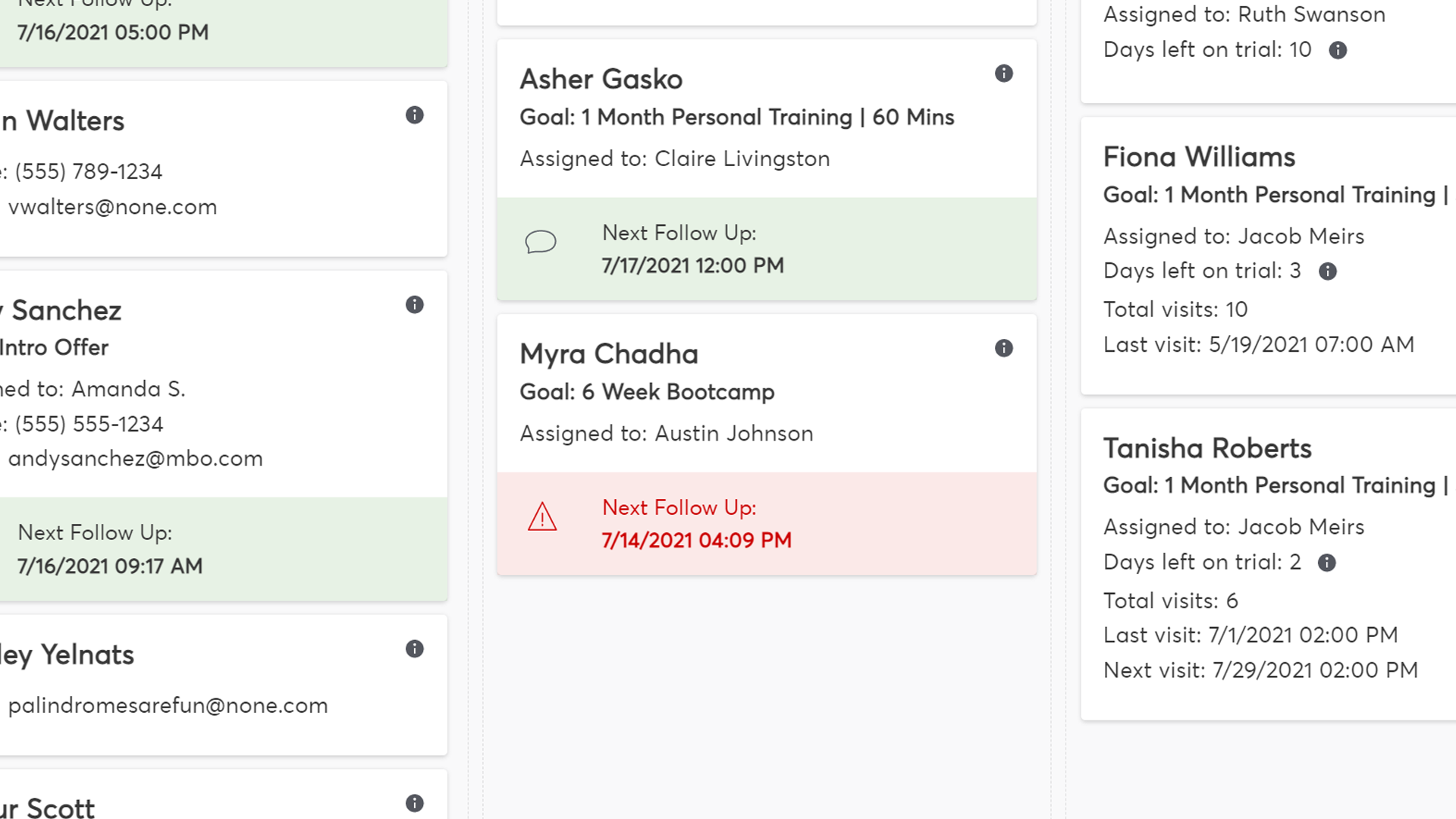Open info icon on Asher Gasko card
This screenshot has width=1456, height=819.
pyautogui.click(x=1003, y=74)
